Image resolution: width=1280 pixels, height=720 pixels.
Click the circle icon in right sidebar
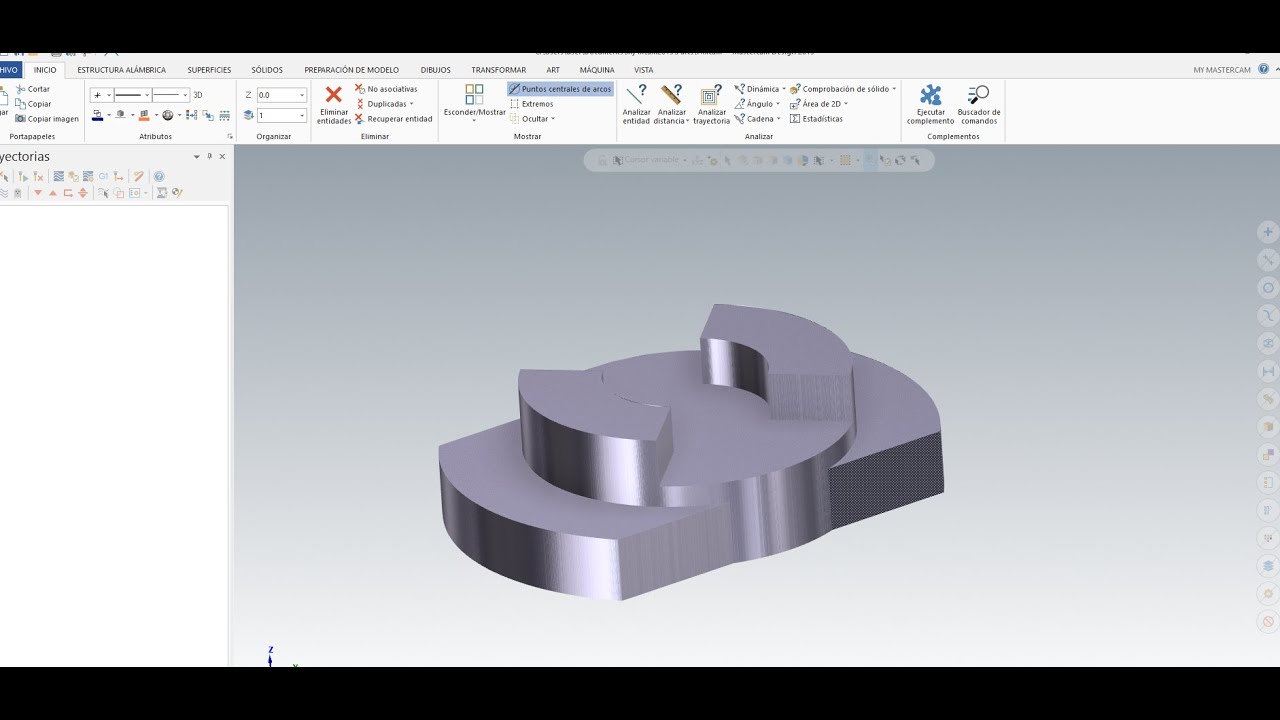(1268, 288)
